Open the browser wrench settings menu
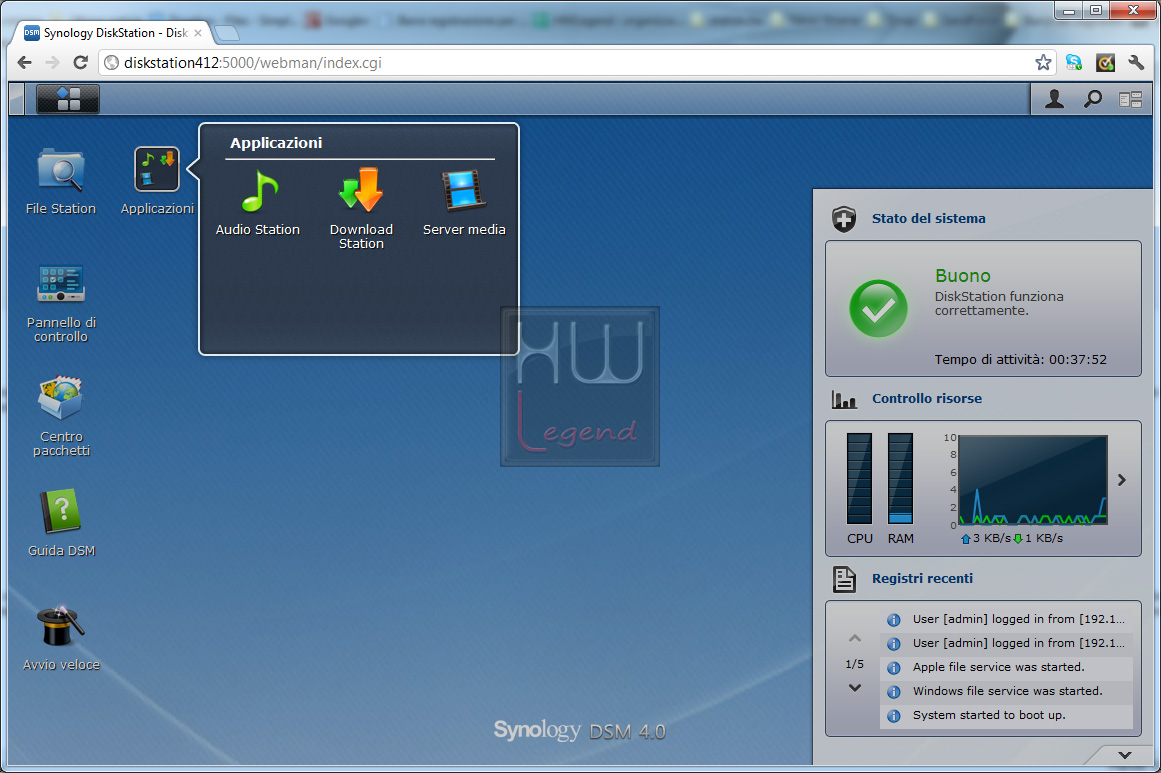This screenshot has width=1161, height=773. [x=1136, y=63]
